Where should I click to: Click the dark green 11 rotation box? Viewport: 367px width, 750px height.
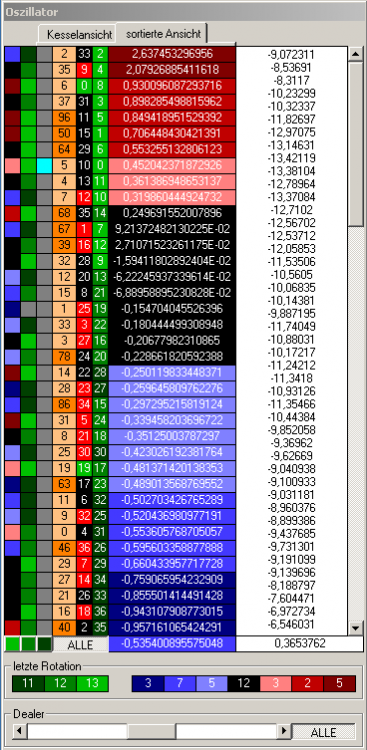pyautogui.click(x=28, y=683)
